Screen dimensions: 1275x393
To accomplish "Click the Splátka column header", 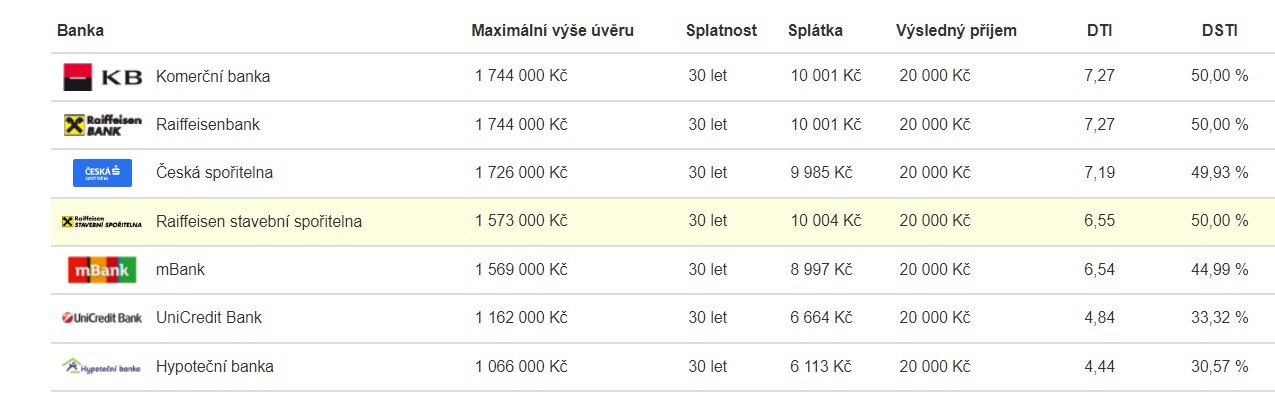I will point(815,30).
